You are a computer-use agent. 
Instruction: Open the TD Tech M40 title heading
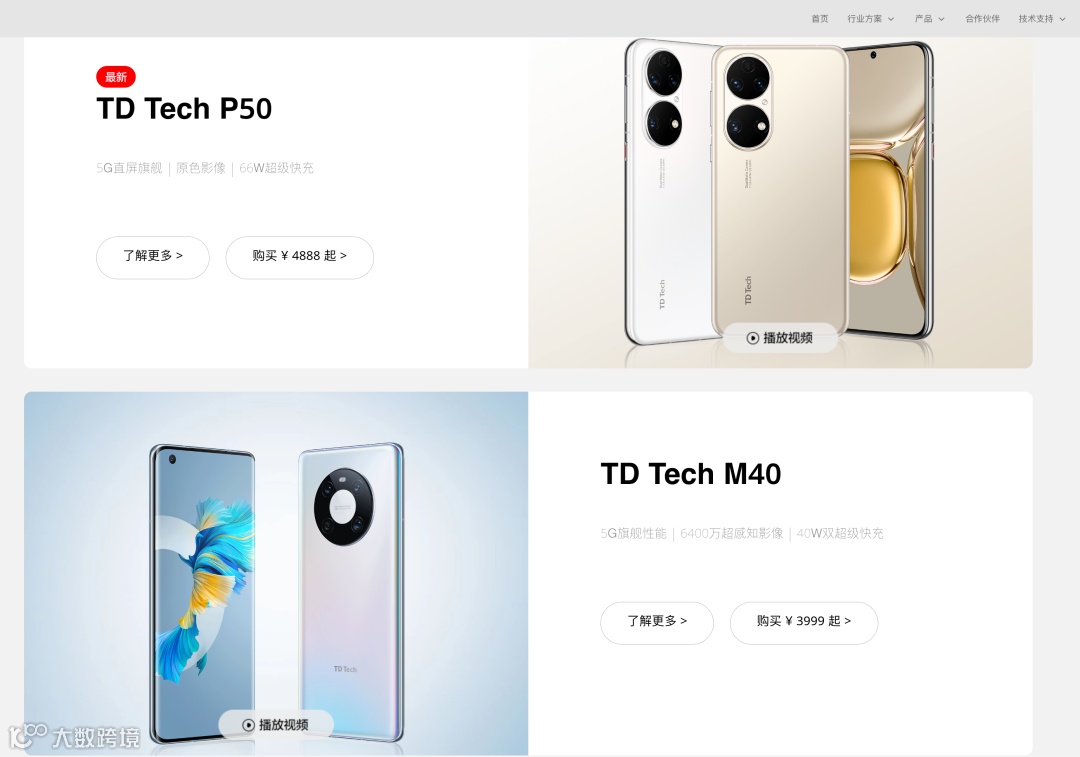(x=691, y=474)
